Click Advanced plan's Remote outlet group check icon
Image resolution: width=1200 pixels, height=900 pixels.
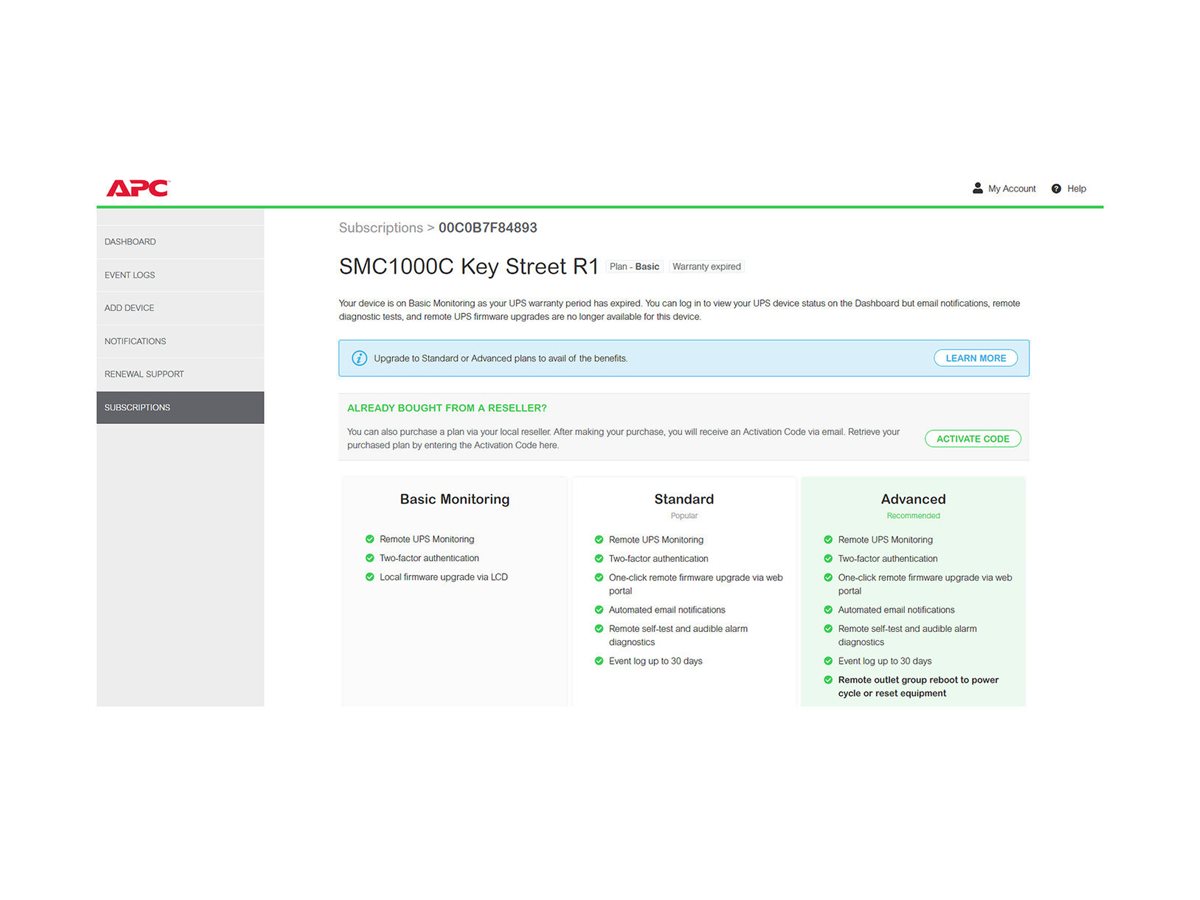(x=828, y=680)
